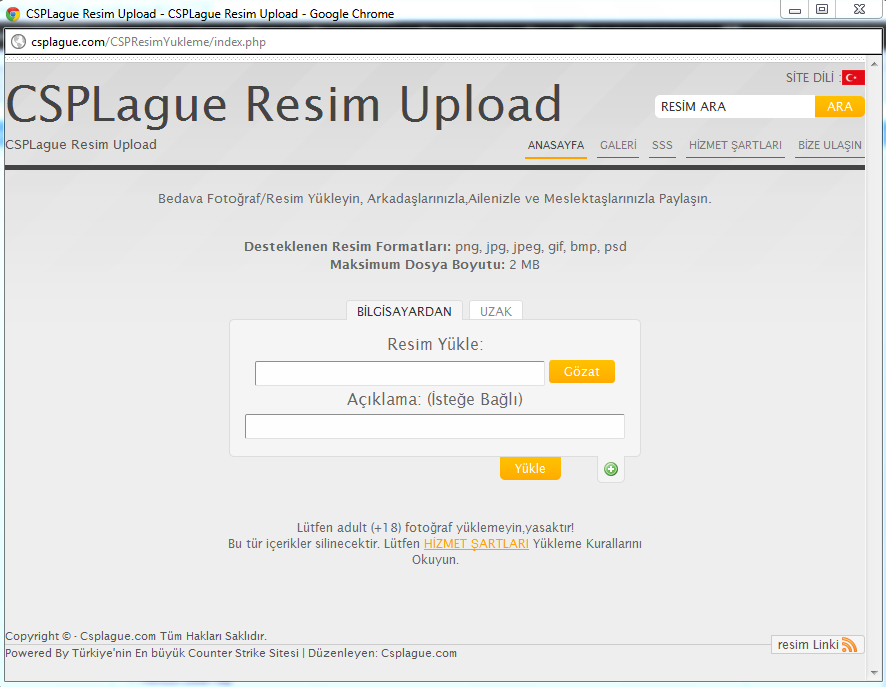Click the Copyright Csplague.com footer text
Screen dimensions: 886x687
[136, 636]
